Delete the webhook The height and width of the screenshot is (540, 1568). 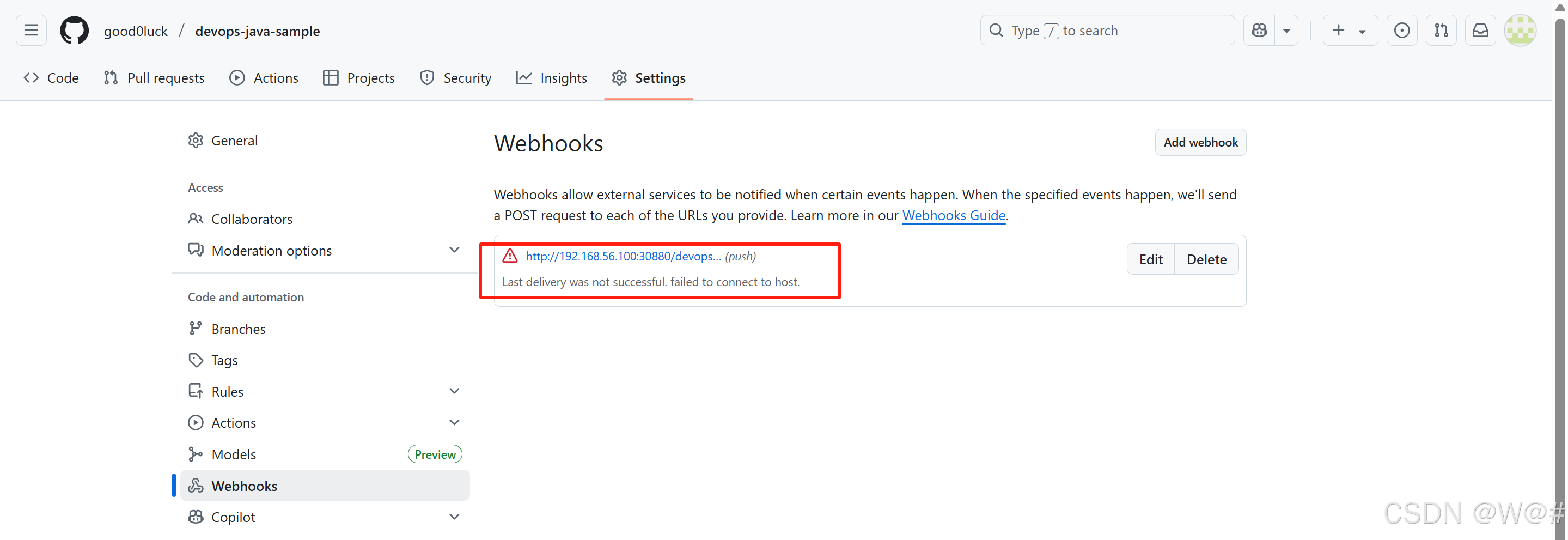1206,259
